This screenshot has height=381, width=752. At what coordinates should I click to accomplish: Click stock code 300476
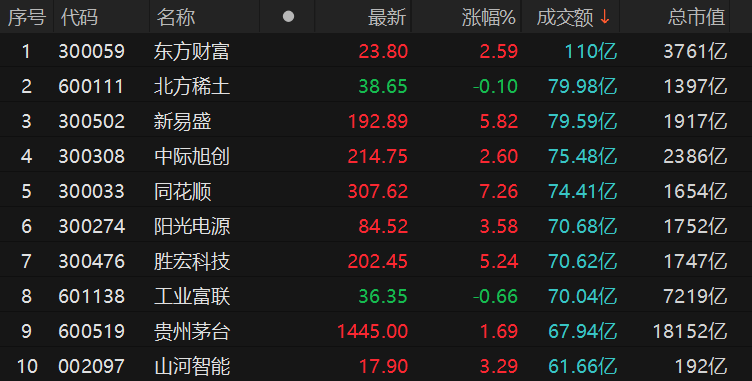[x=92, y=261]
